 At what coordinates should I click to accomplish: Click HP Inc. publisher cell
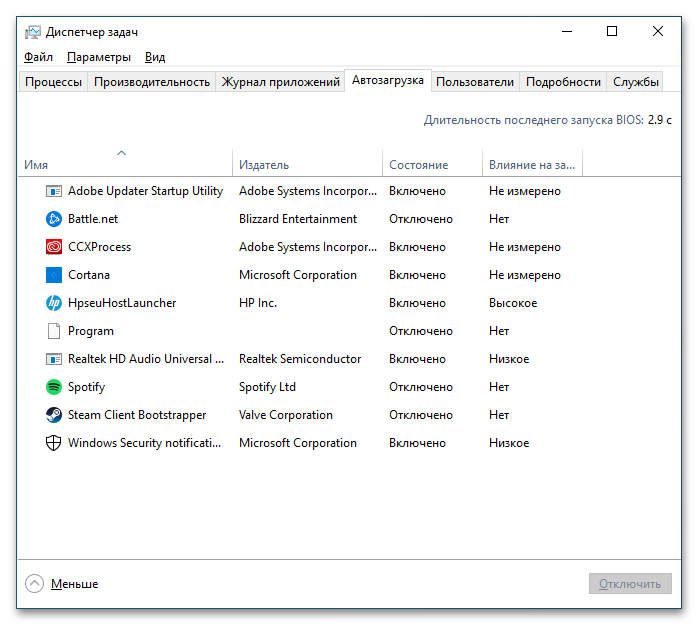point(258,303)
